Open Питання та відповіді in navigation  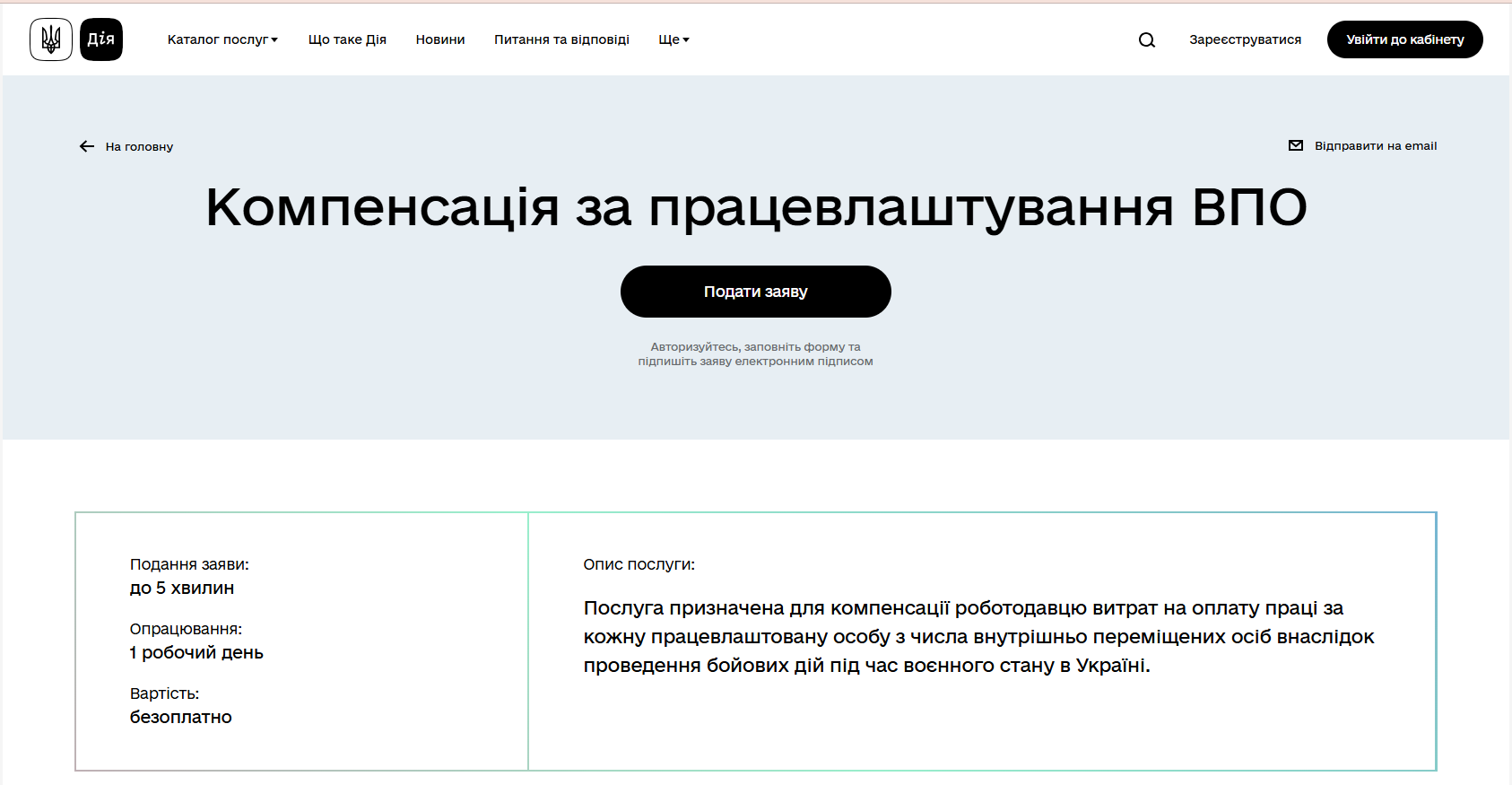pyautogui.click(x=561, y=39)
